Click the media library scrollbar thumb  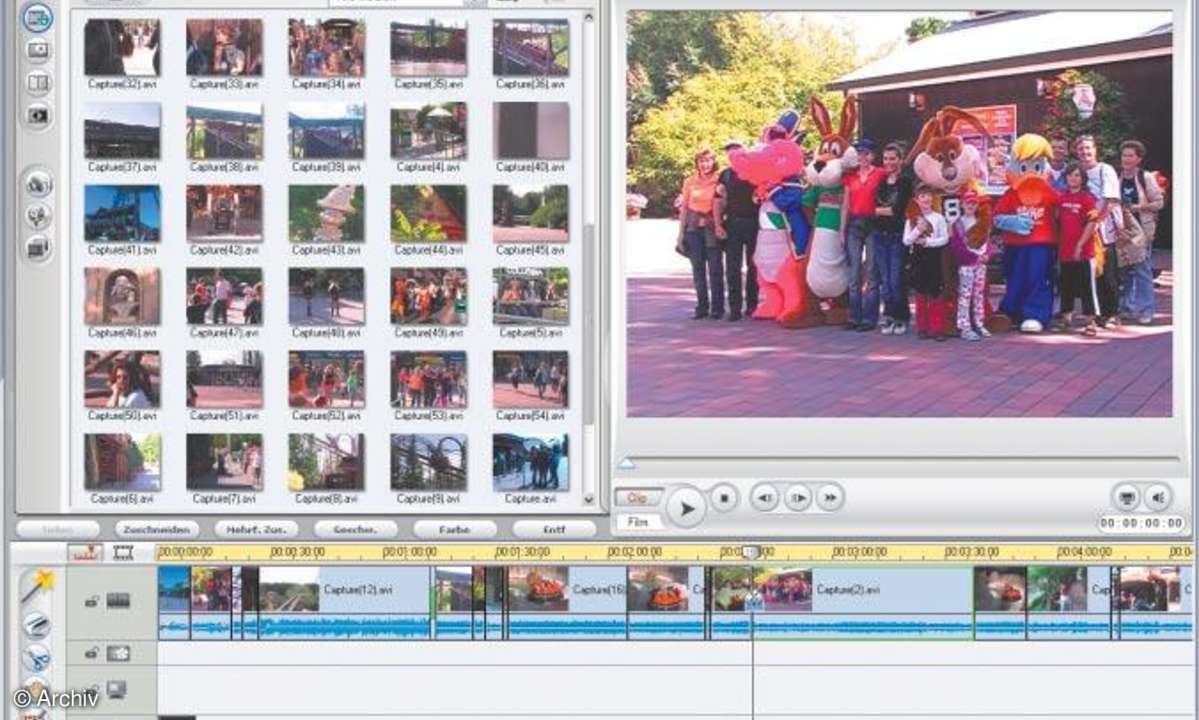588,324
